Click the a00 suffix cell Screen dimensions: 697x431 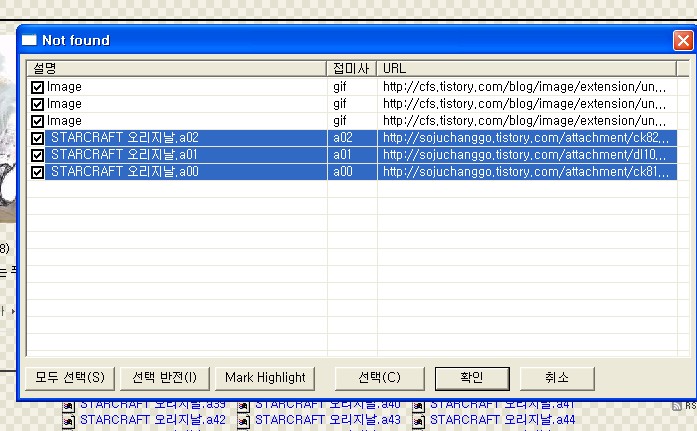pos(352,172)
